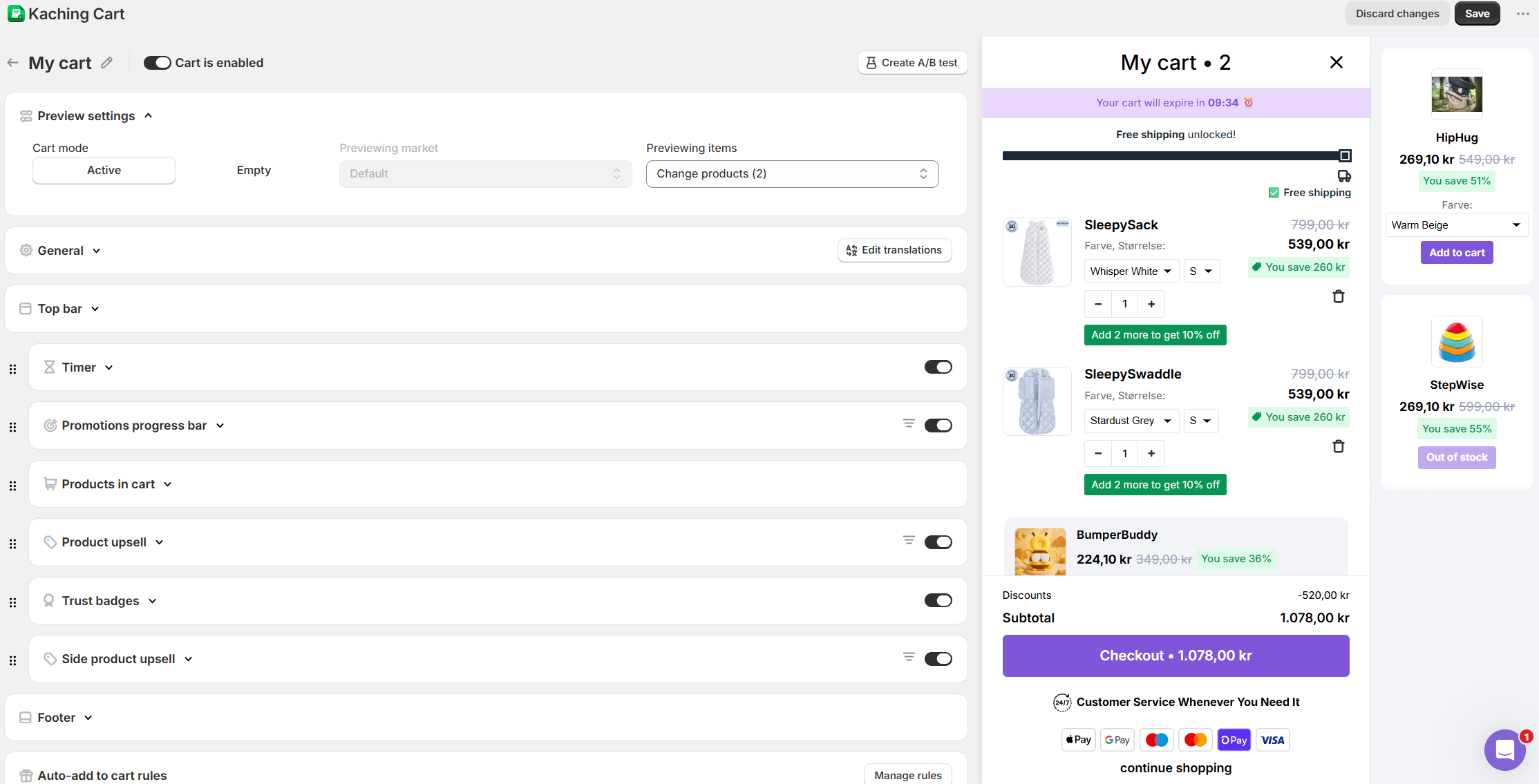Screen dimensions: 1539x784
Task: Click Discard changes button
Action: click(x=1397, y=14)
